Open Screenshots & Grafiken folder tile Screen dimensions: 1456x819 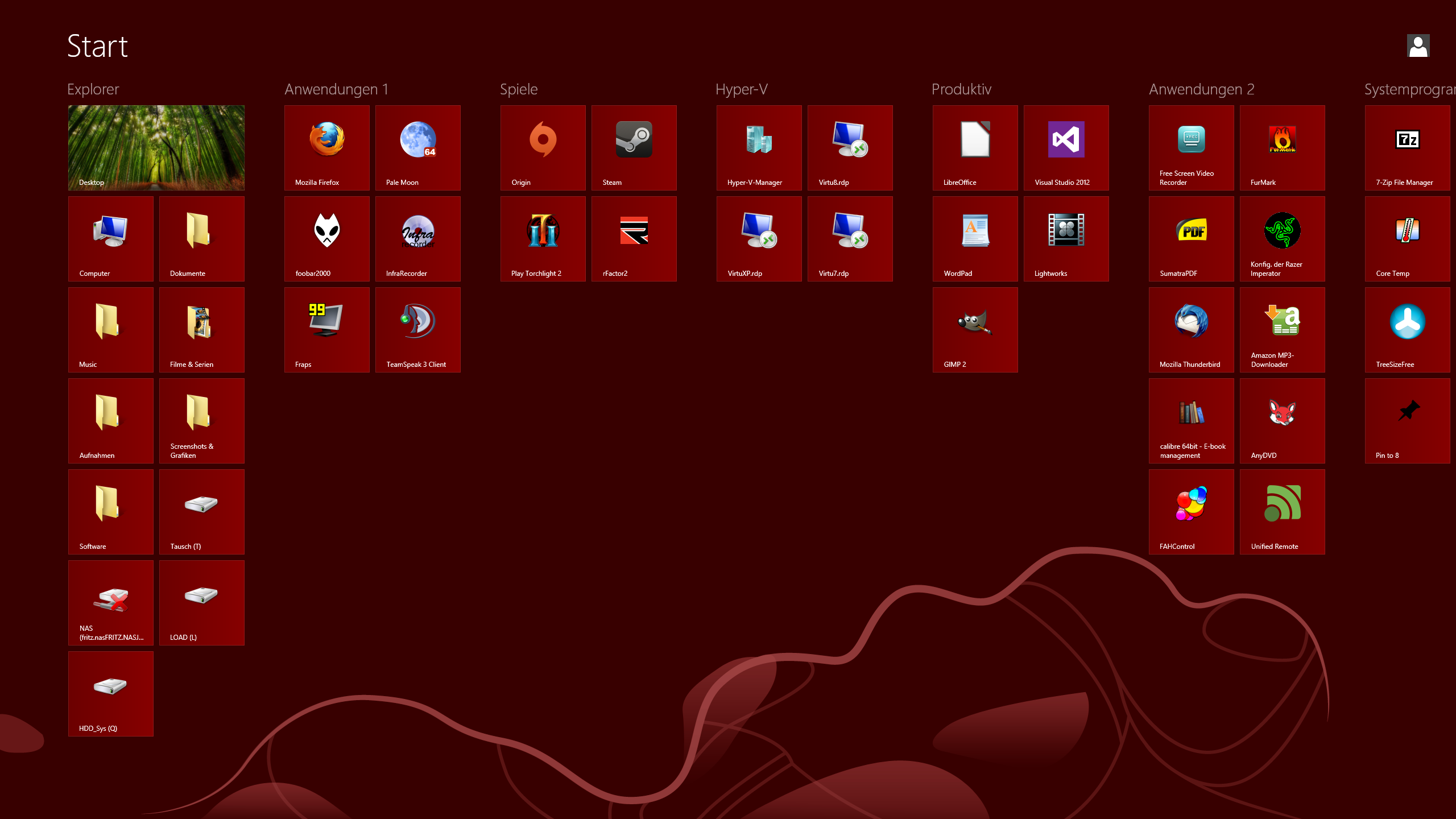(x=202, y=421)
